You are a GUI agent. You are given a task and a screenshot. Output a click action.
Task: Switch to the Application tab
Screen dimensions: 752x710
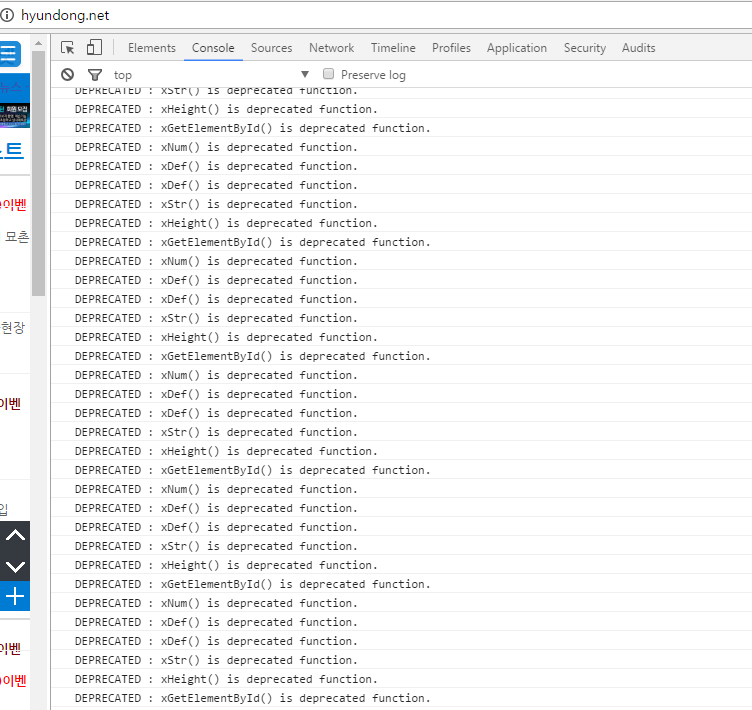516,48
